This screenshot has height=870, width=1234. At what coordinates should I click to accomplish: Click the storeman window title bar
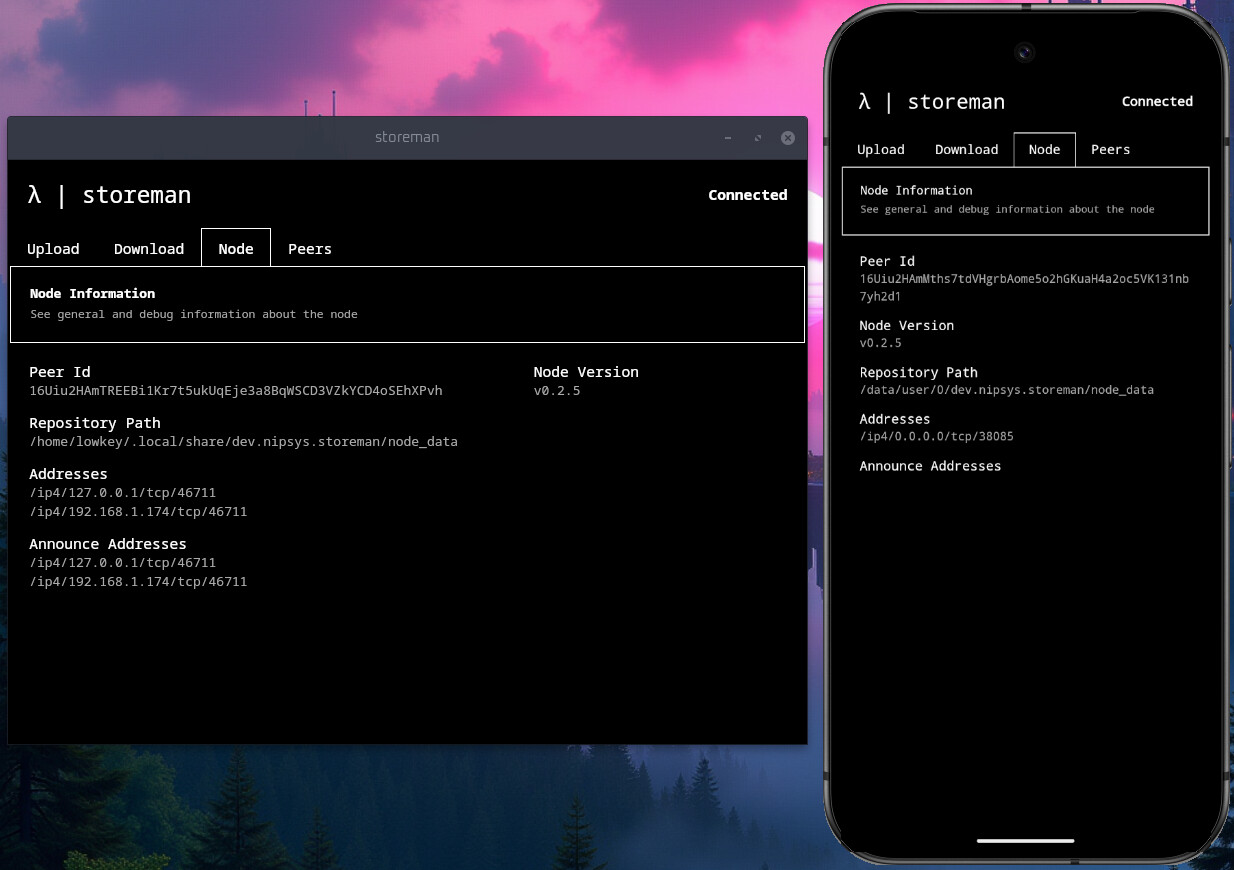pyautogui.click(x=407, y=138)
